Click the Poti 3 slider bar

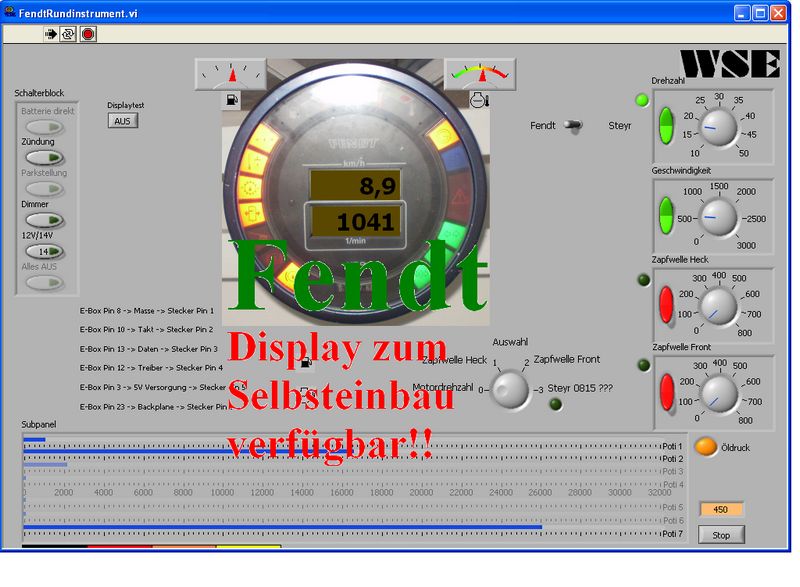point(342,465)
